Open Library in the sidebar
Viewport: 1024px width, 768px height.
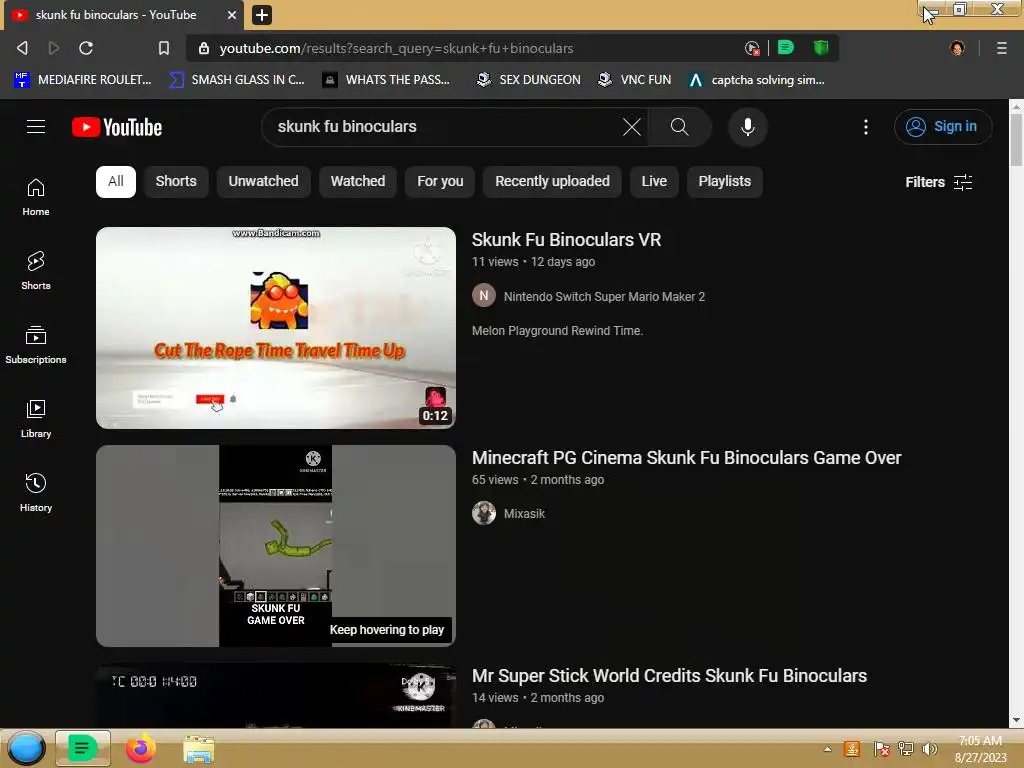(x=36, y=418)
